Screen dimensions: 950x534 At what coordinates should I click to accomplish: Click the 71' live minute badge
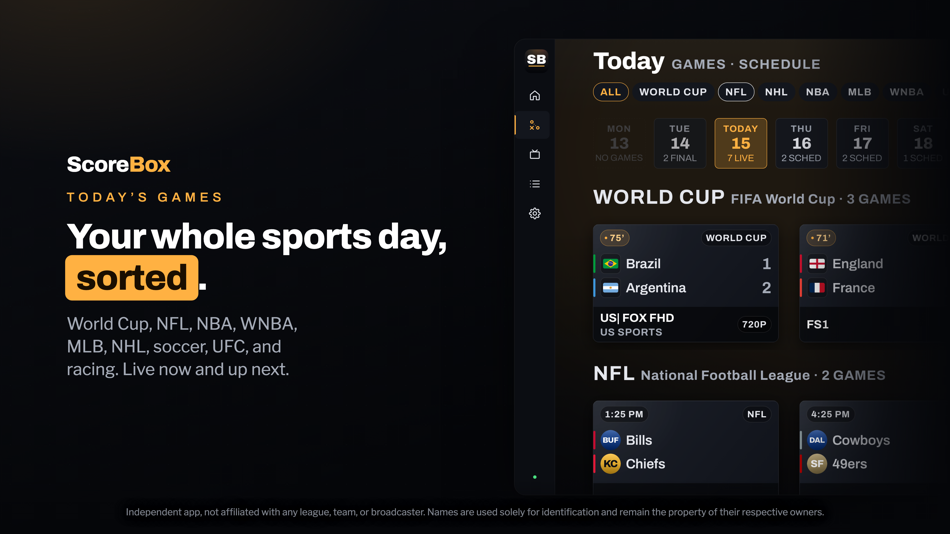[x=821, y=238]
